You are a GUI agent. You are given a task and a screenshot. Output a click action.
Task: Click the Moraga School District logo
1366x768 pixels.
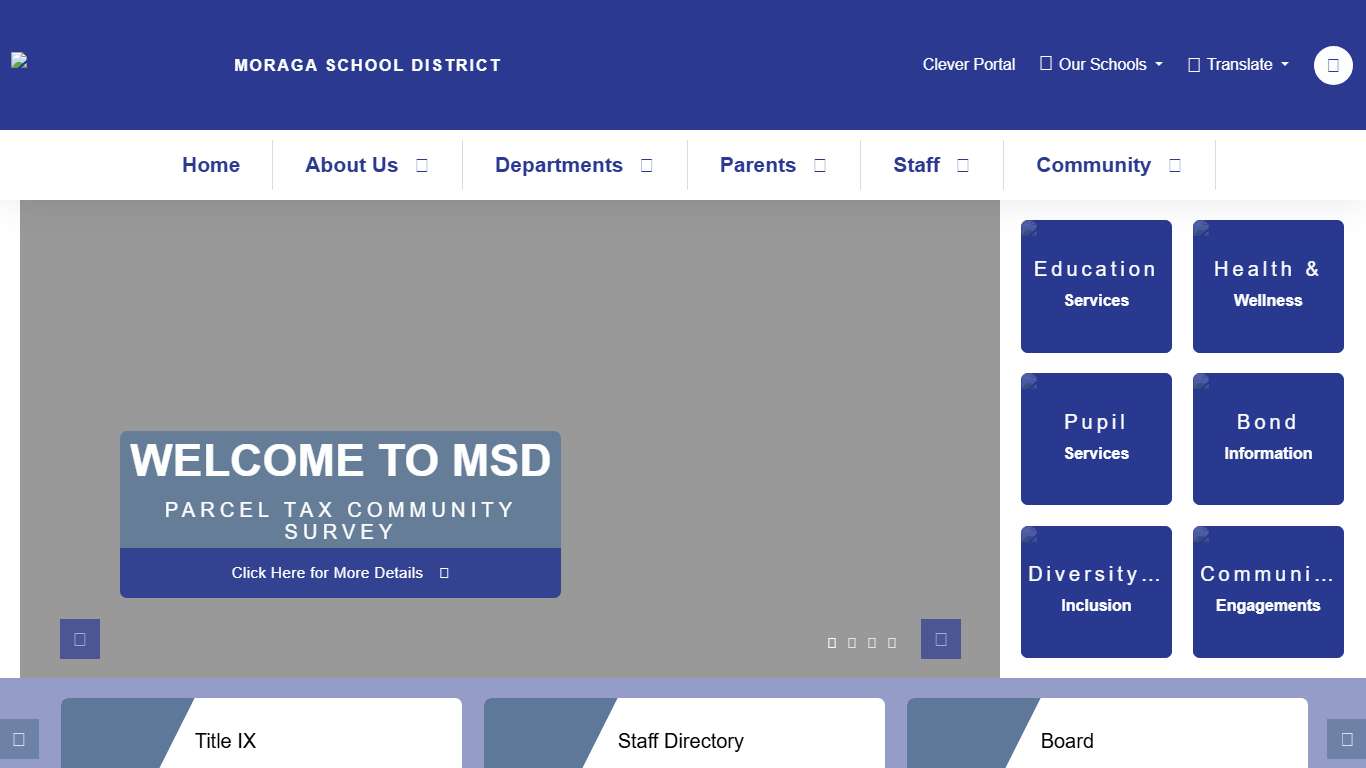tap(18, 60)
